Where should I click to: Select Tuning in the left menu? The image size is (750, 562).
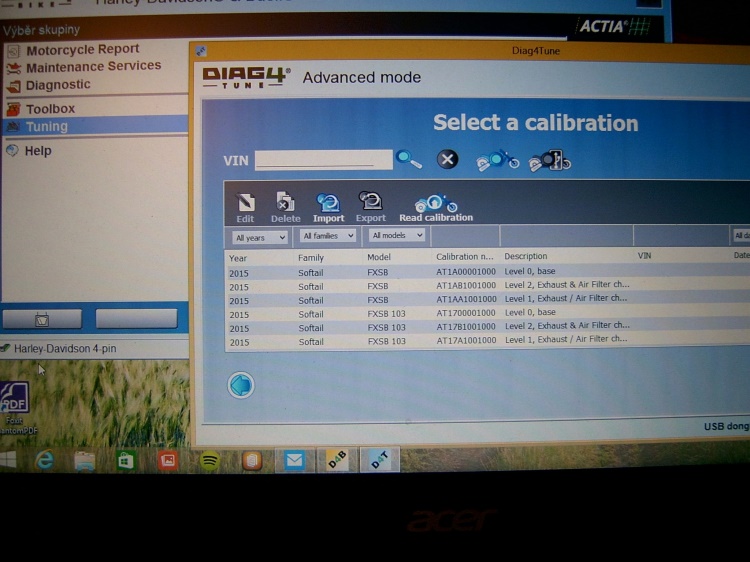pyautogui.click(x=47, y=126)
